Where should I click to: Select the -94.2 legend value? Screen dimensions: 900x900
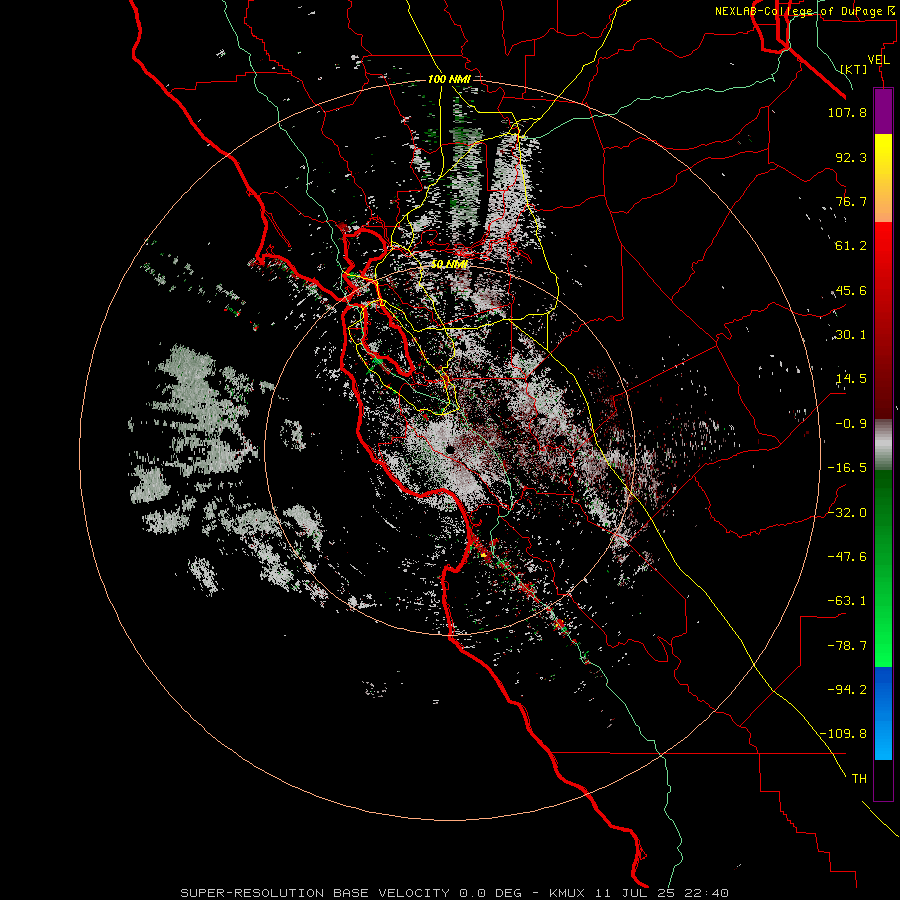pyautogui.click(x=847, y=690)
